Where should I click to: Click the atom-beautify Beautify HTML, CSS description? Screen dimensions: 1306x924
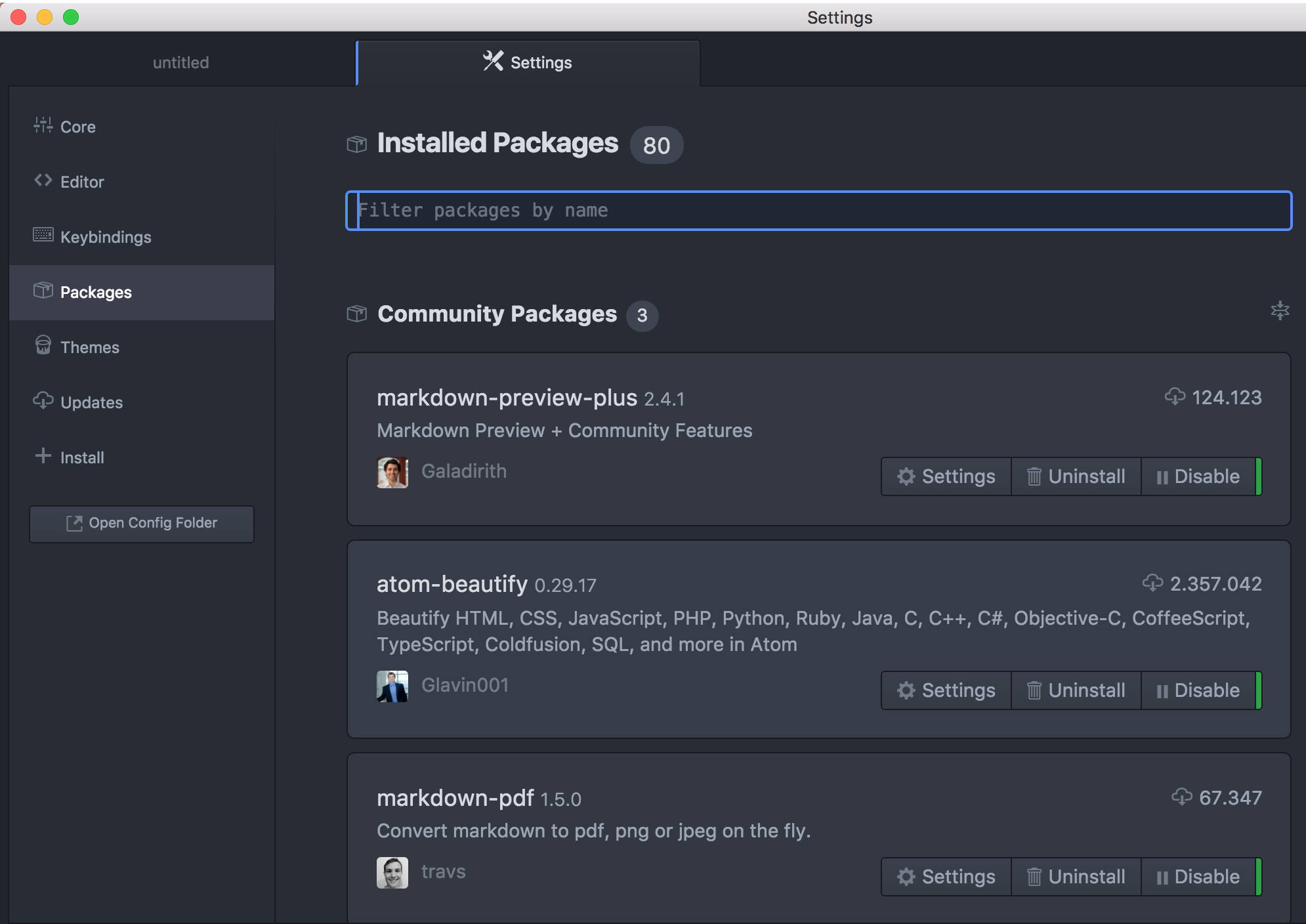point(814,631)
